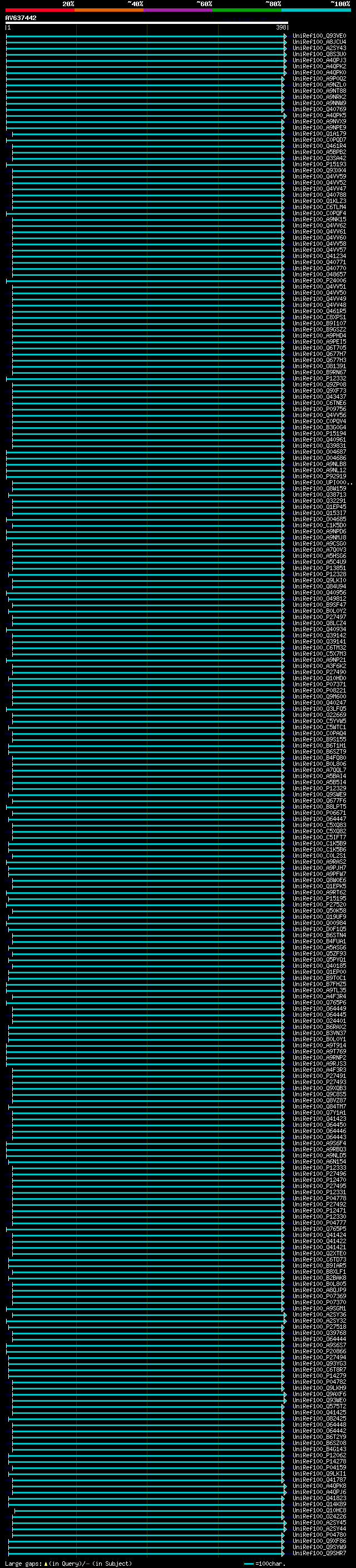
Task: Click the white query ruler bar
Action: click(x=147, y=23)
